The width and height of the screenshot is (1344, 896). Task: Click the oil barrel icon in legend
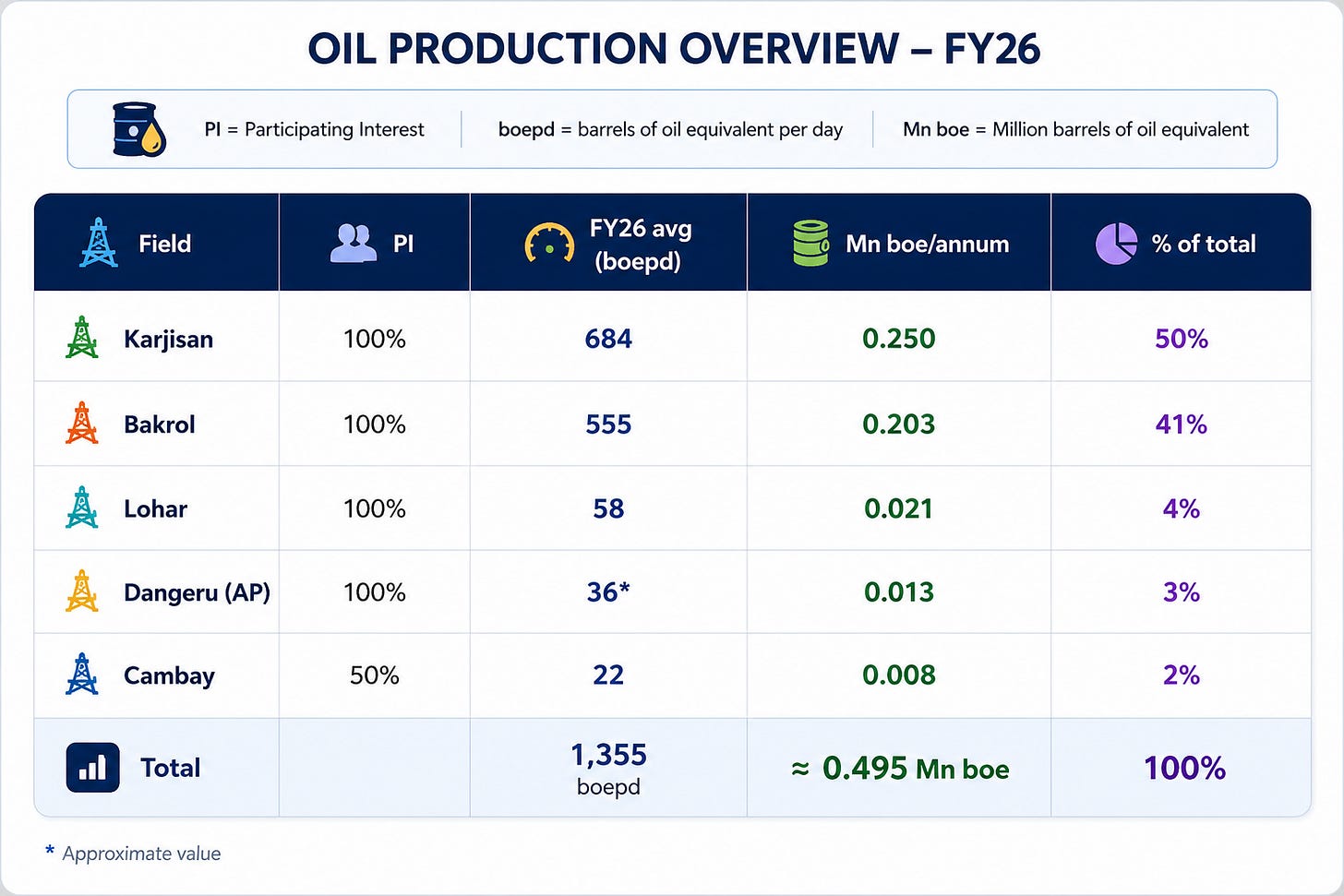coord(139,128)
